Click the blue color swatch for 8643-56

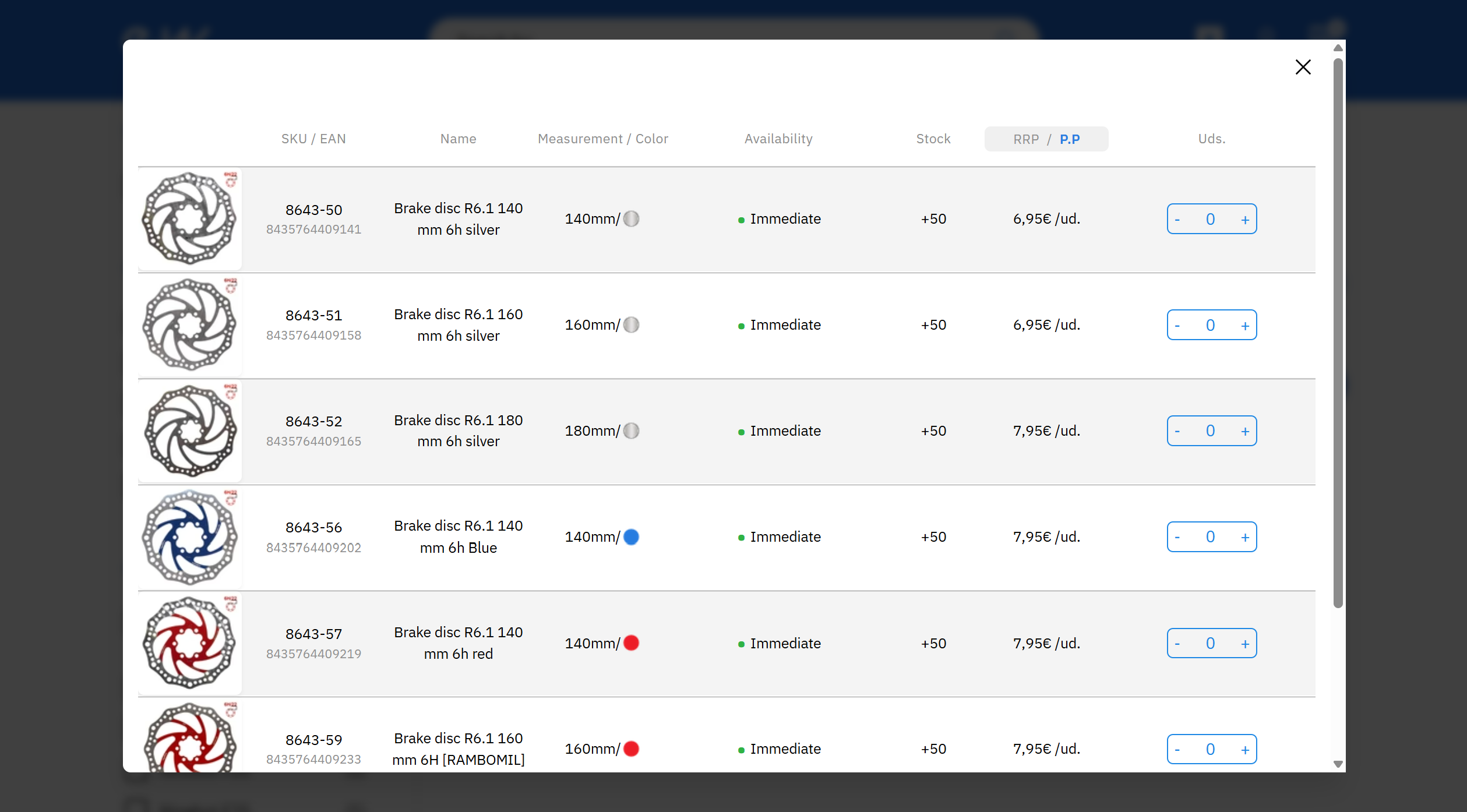(631, 536)
